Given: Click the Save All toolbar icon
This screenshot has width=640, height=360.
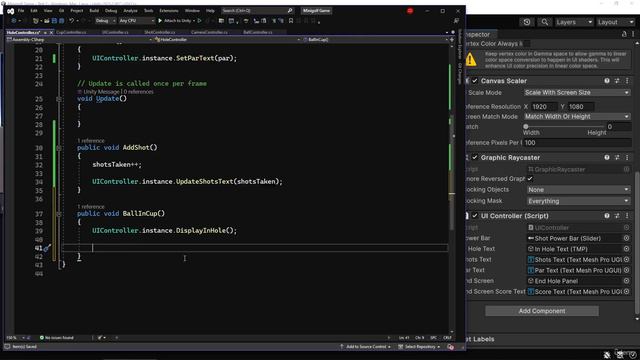Looking at the screenshot, I should click(61, 21).
